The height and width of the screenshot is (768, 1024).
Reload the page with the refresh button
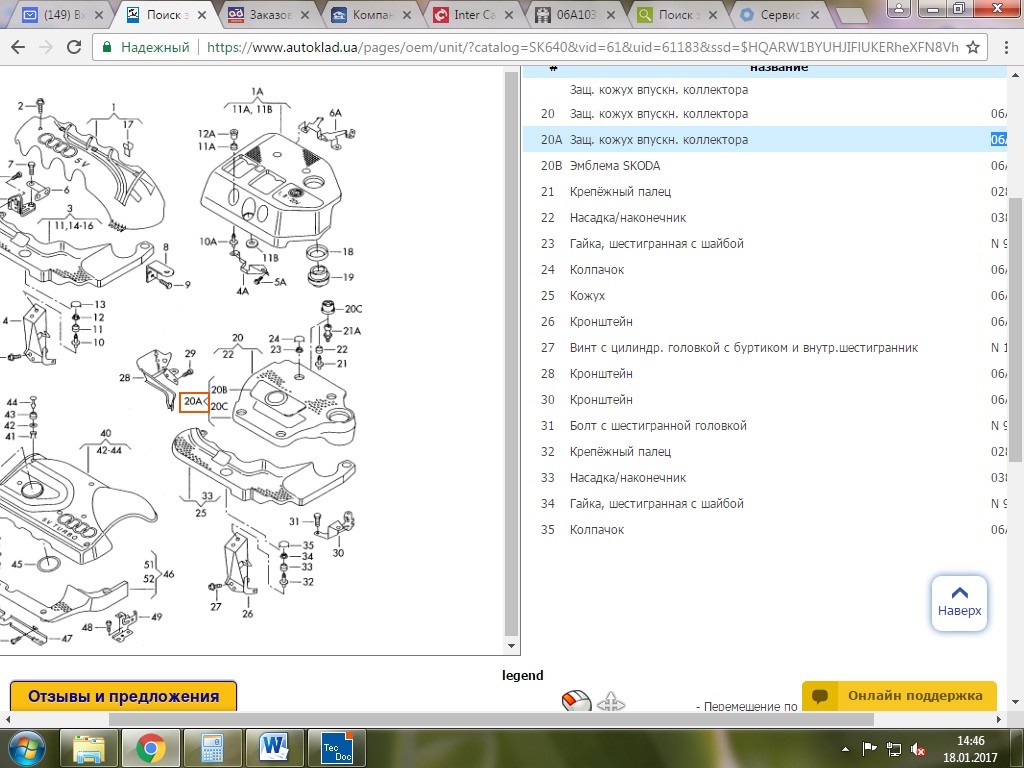(x=74, y=48)
